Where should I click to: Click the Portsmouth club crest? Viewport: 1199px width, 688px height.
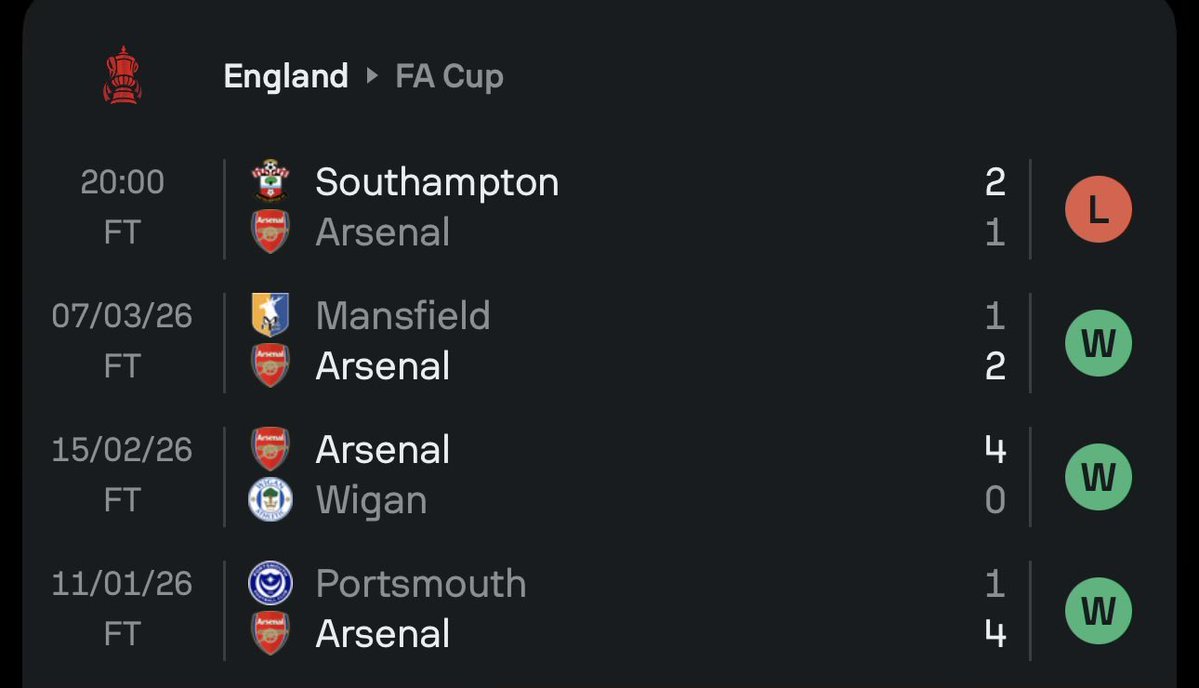pos(271,583)
